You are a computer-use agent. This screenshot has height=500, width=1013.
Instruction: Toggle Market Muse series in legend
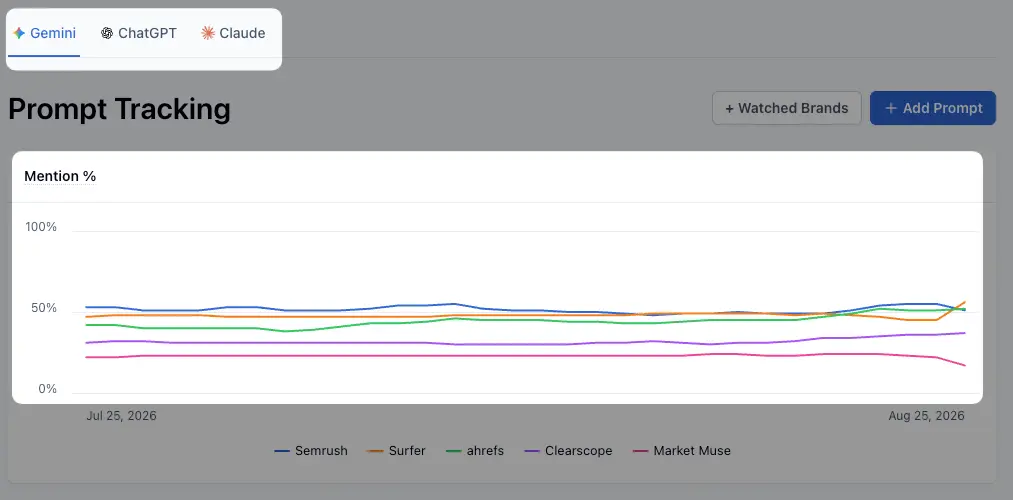point(682,451)
